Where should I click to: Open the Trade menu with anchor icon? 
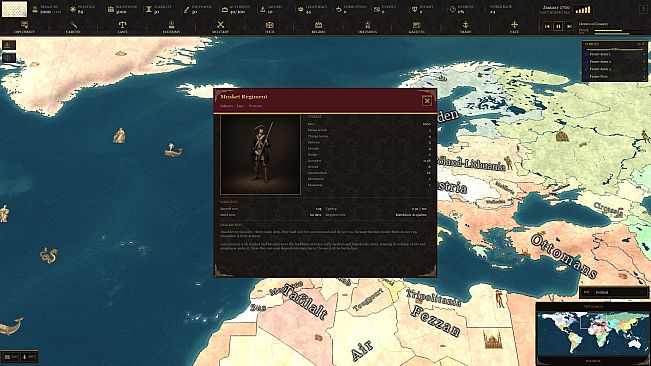point(465,27)
